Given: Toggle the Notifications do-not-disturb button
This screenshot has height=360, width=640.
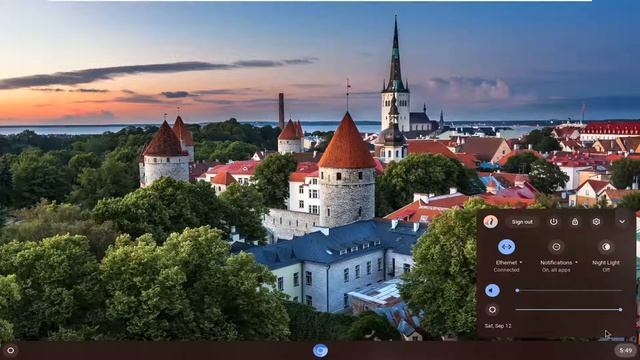Looking at the screenshot, I should 556,247.
